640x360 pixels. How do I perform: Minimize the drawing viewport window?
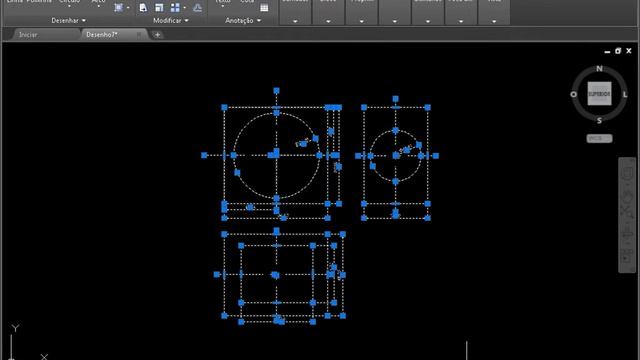[607, 51]
